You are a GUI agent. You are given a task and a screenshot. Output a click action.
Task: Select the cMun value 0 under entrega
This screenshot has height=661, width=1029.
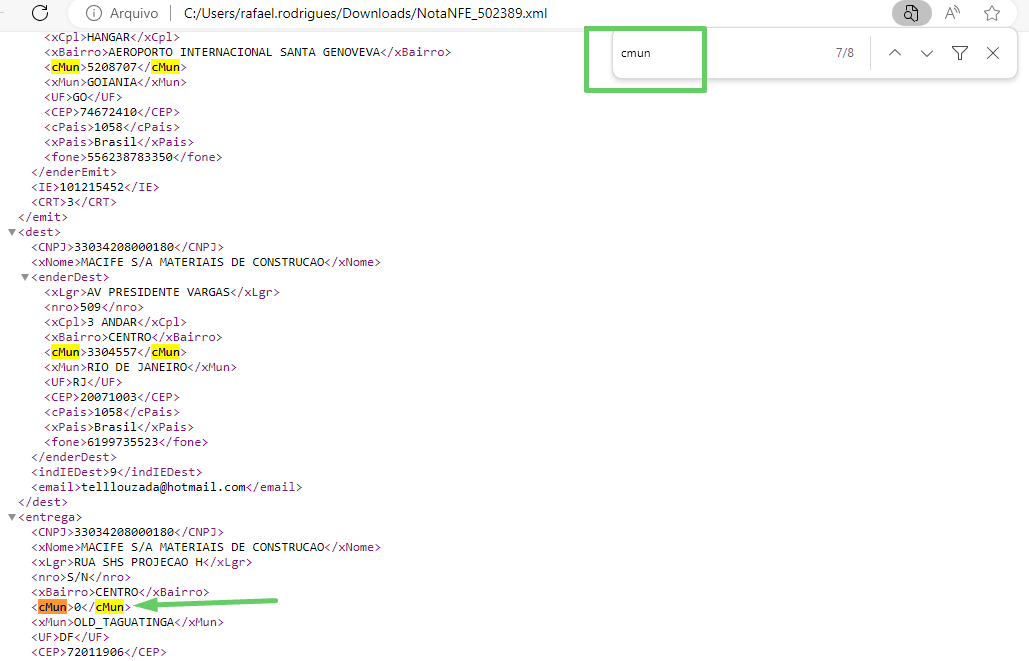pyautogui.click(x=78, y=607)
